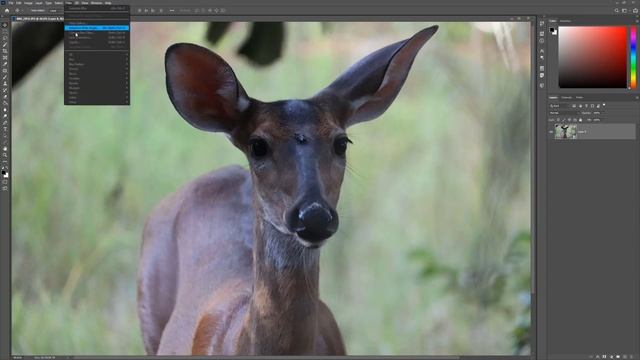Pick a color in the red color field

pyautogui.click(x=592, y=57)
